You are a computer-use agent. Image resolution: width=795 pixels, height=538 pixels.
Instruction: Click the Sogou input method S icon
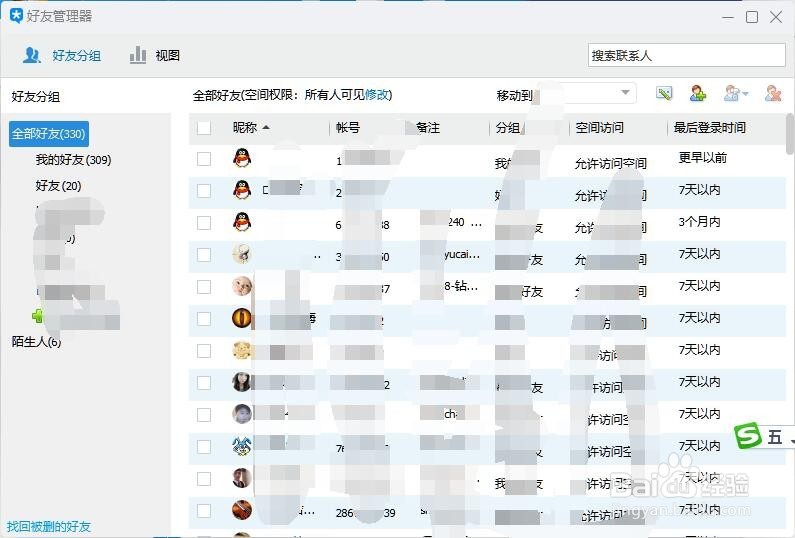click(748, 436)
